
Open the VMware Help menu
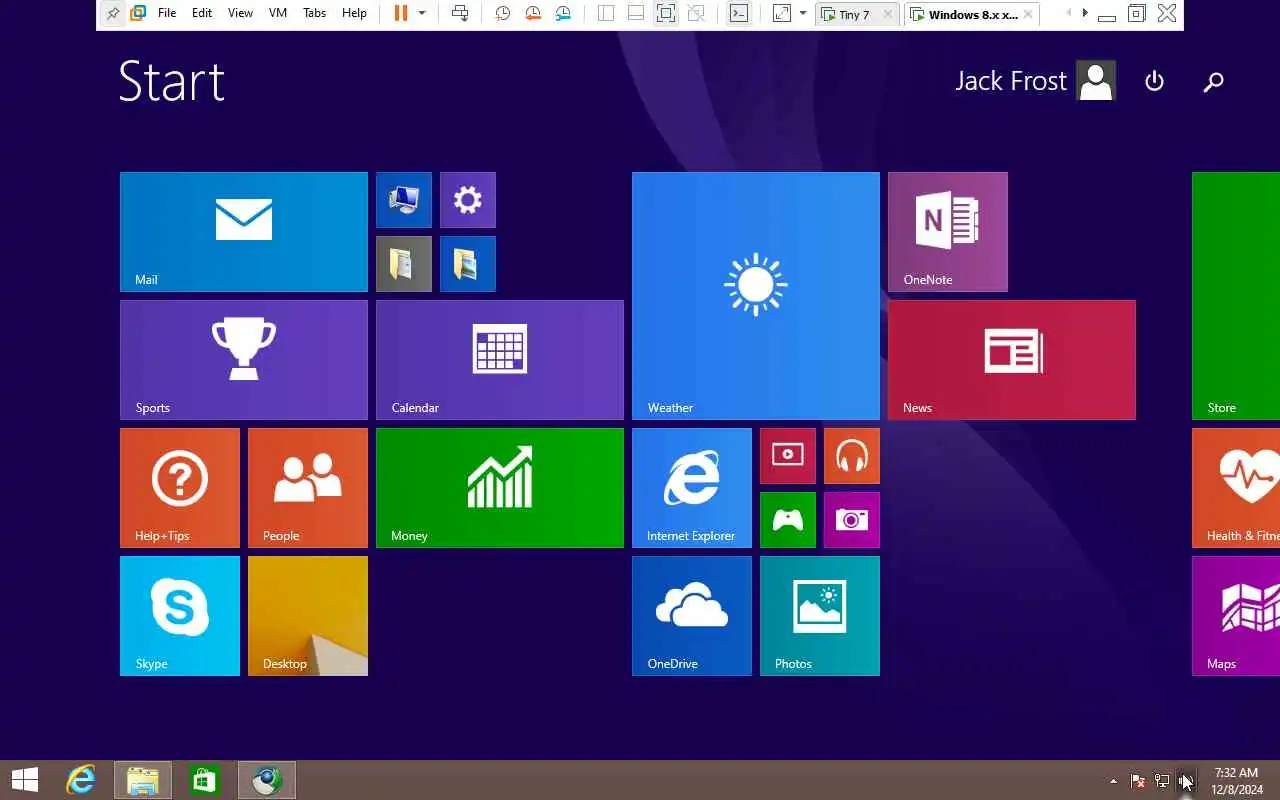coord(354,13)
